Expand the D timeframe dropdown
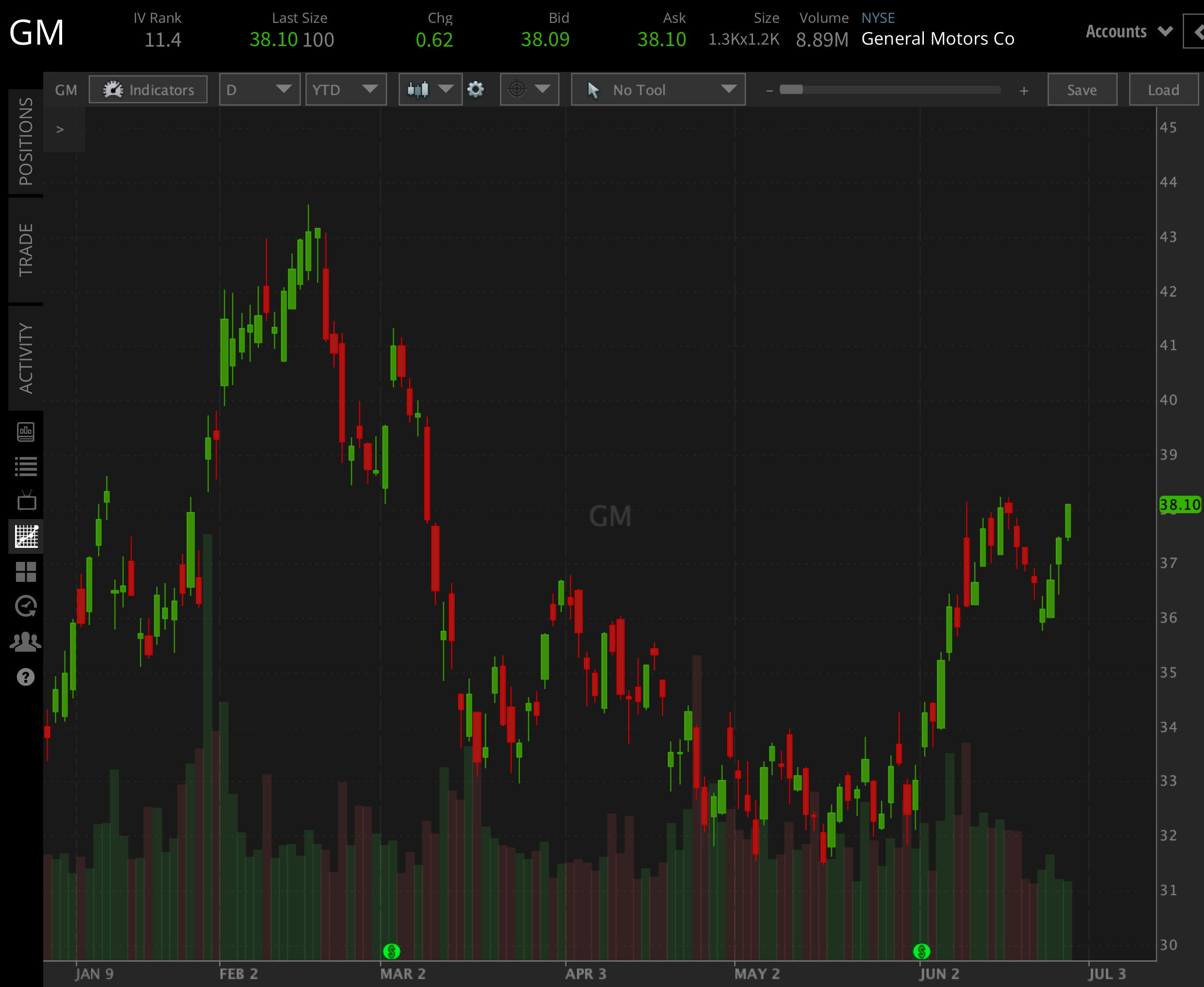Screen dimensions: 1204x987 pyautogui.click(x=259, y=89)
